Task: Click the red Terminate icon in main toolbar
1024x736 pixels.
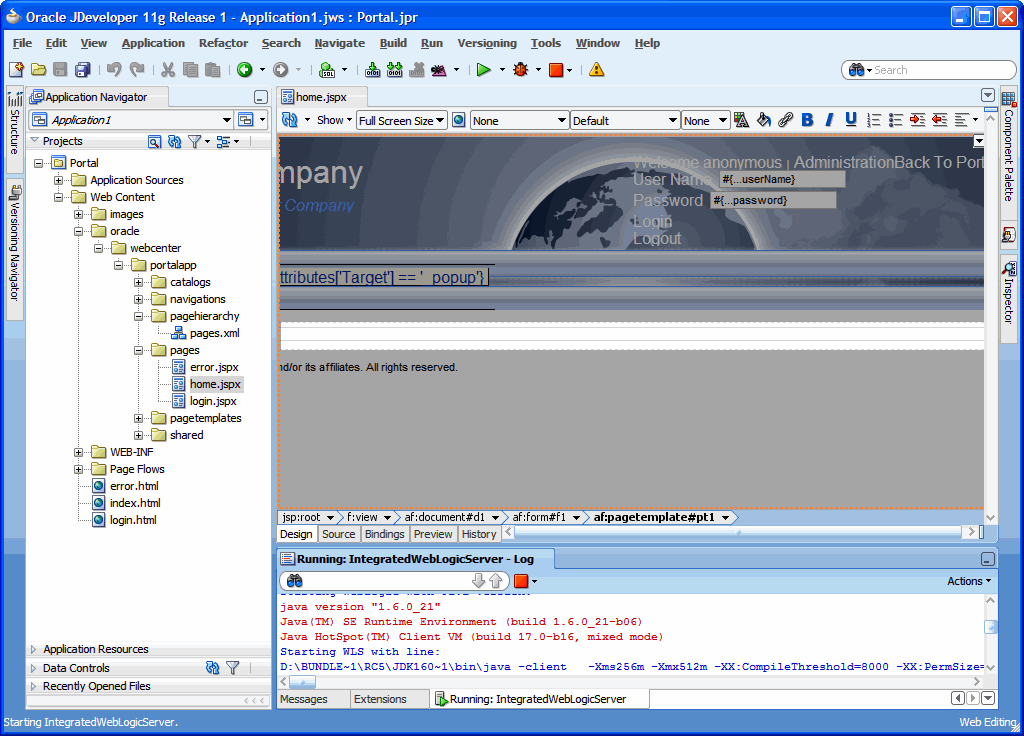Action: [x=556, y=70]
